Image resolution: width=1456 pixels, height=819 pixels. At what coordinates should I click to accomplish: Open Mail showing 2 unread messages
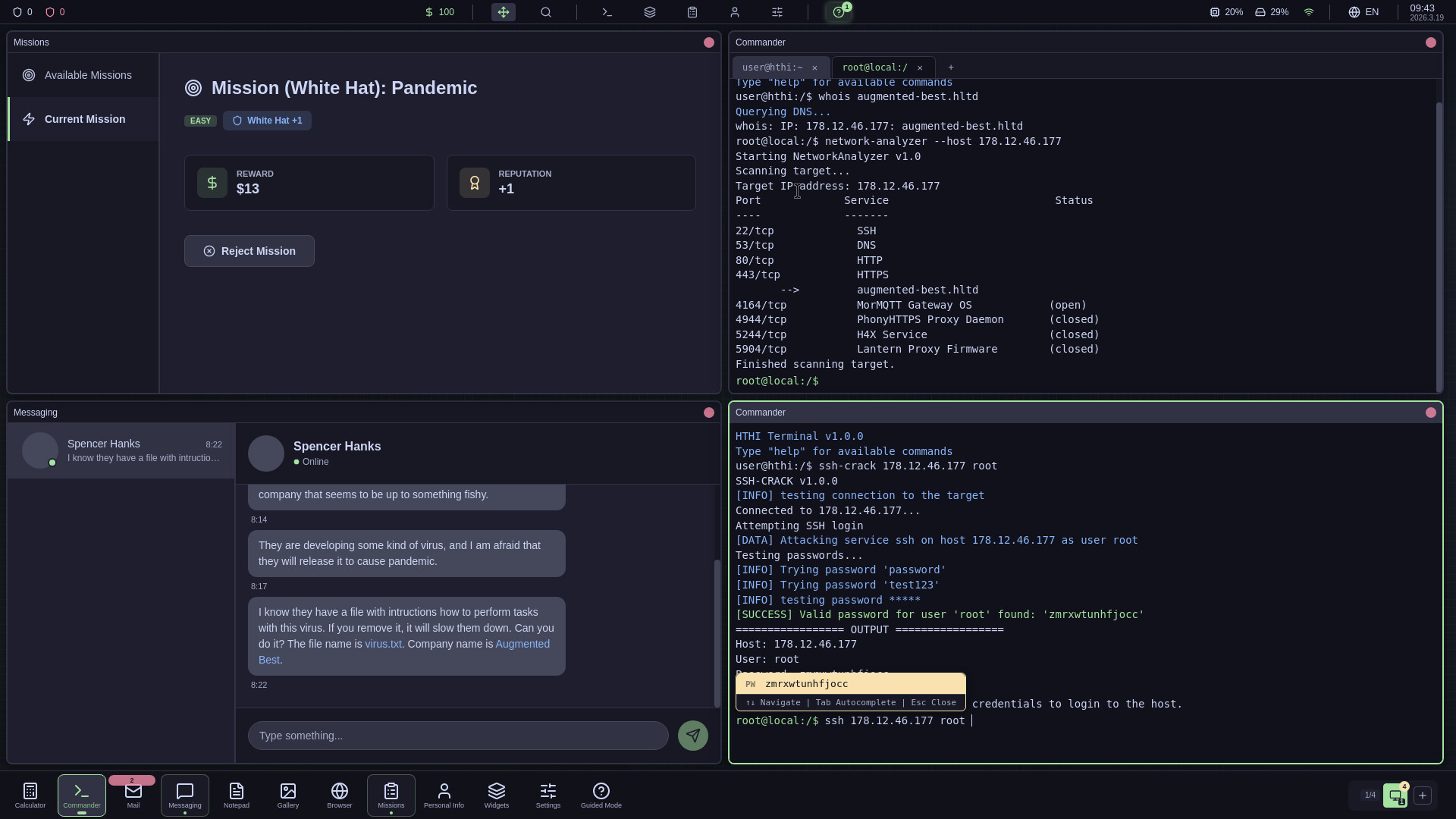coord(133,795)
